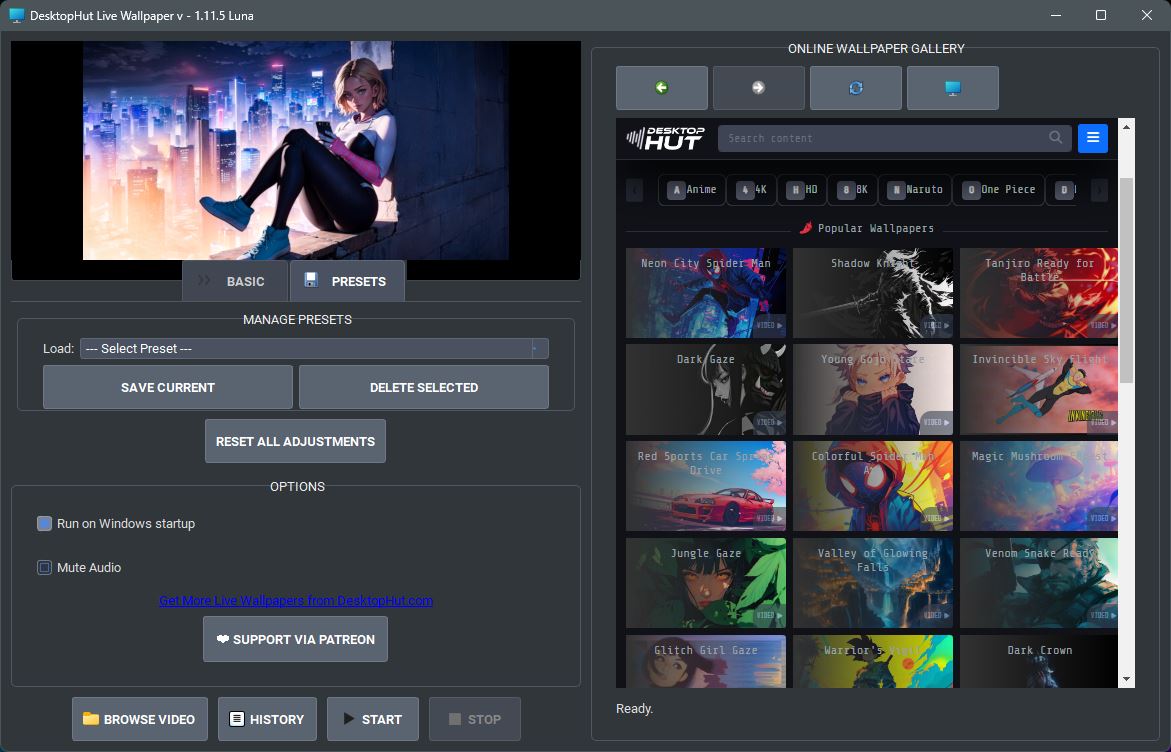
Task: Toggle the Mute Audio checkbox
Action: click(44, 568)
